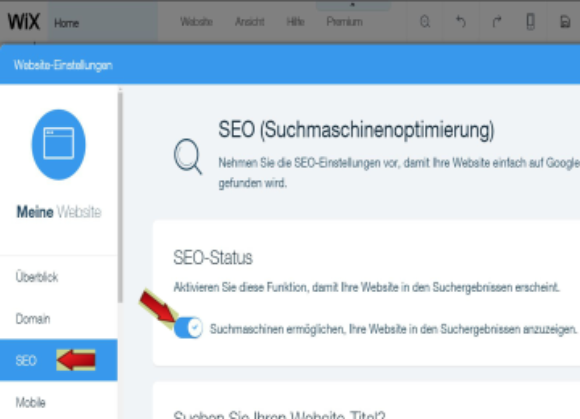Open the Home page selector

[103, 23]
